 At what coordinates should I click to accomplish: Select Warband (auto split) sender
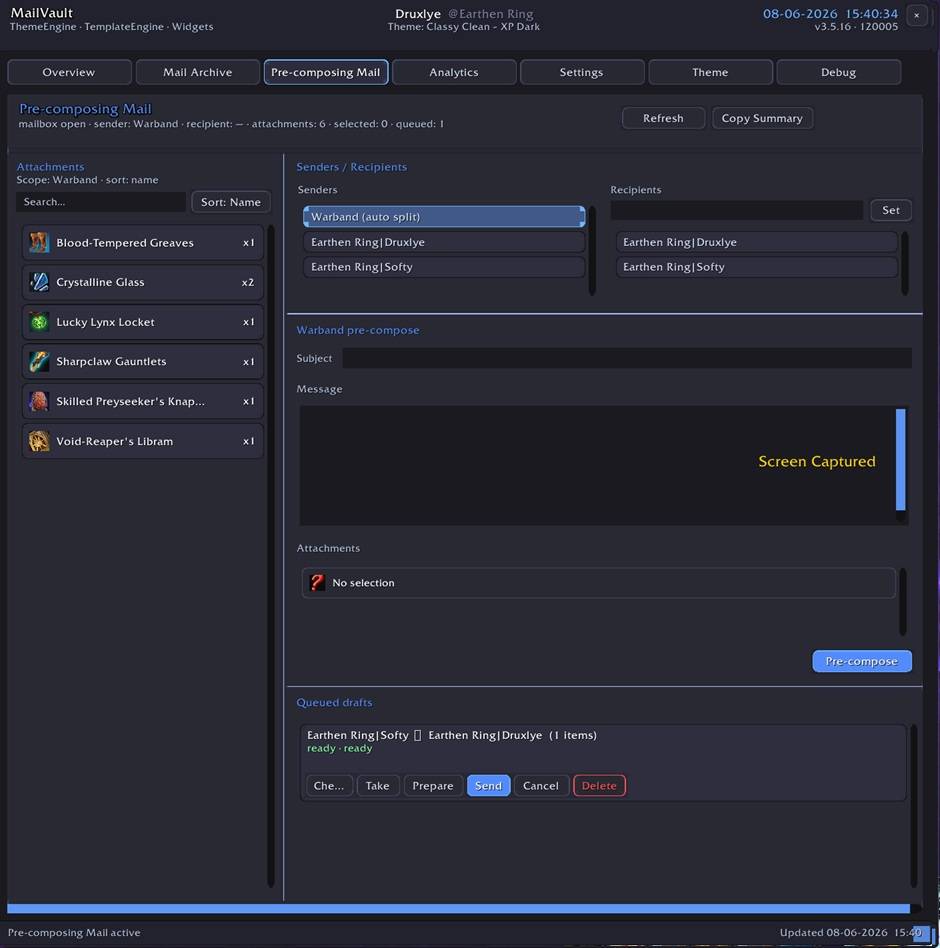click(x=444, y=216)
